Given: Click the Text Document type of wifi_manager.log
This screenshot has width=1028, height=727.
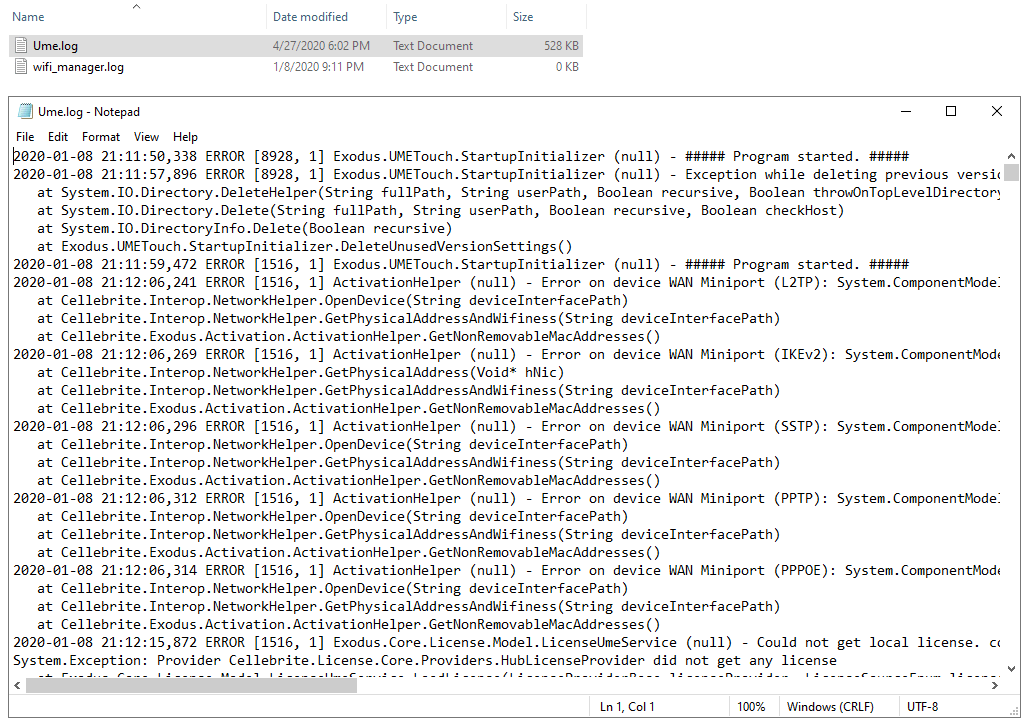Looking at the screenshot, I should point(433,67).
